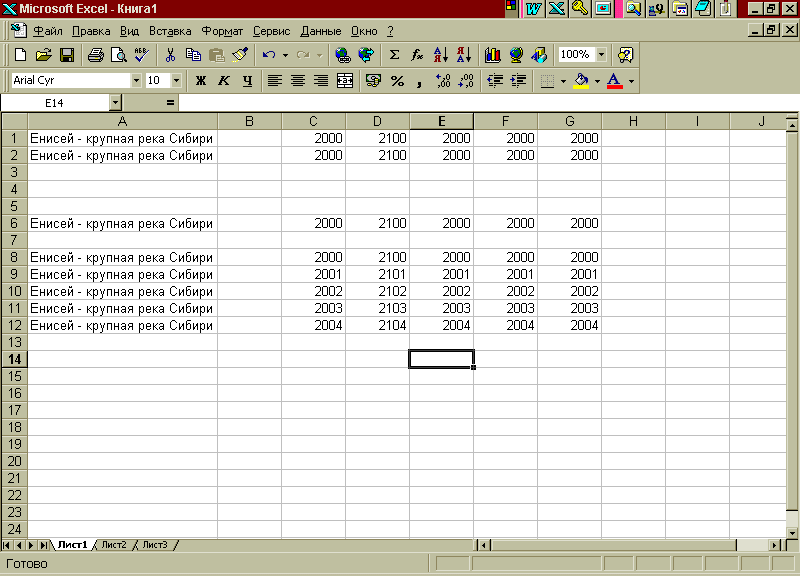Toggle underline Ч formatting
The width and height of the screenshot is (800, 576).
coord(247,81)
